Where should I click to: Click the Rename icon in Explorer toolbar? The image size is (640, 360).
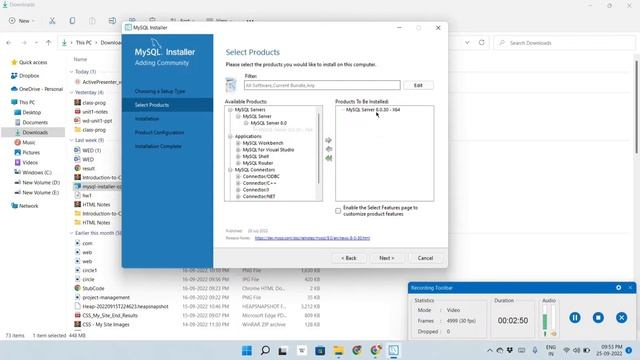[112, 20]
